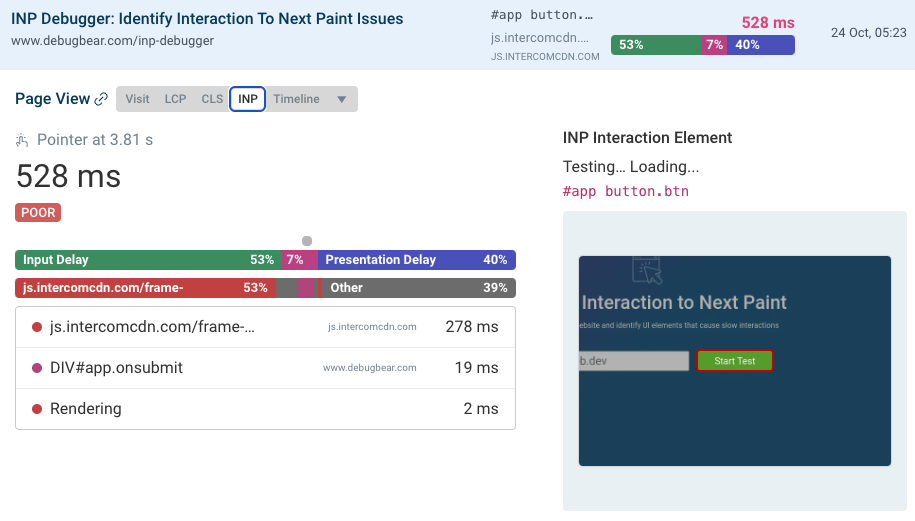The image size is (915, 521).
Task: Click the large 528 ms INP value
Action: click(68, 176)
